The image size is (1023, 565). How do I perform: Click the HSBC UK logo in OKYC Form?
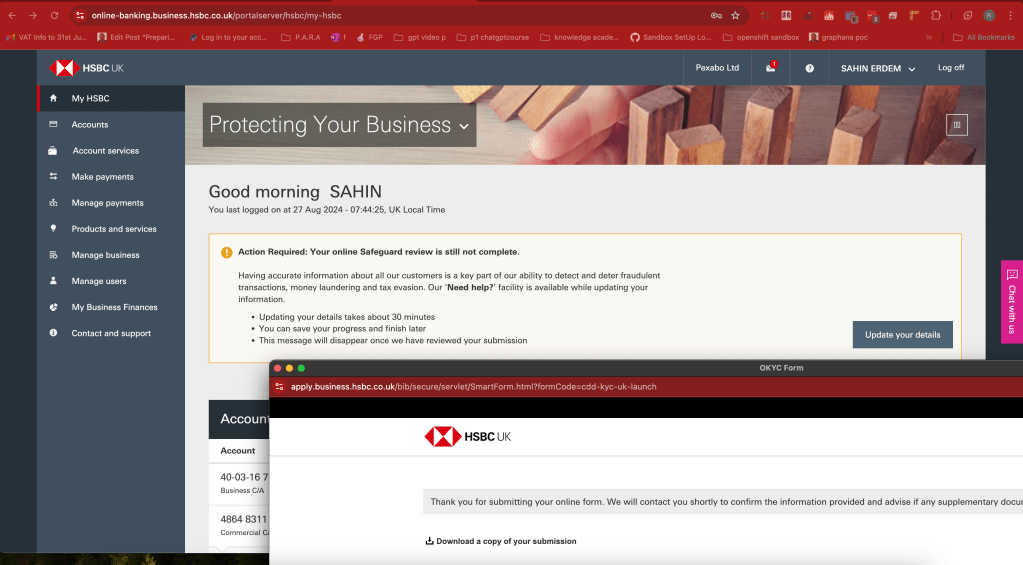(x=467, y=436)
